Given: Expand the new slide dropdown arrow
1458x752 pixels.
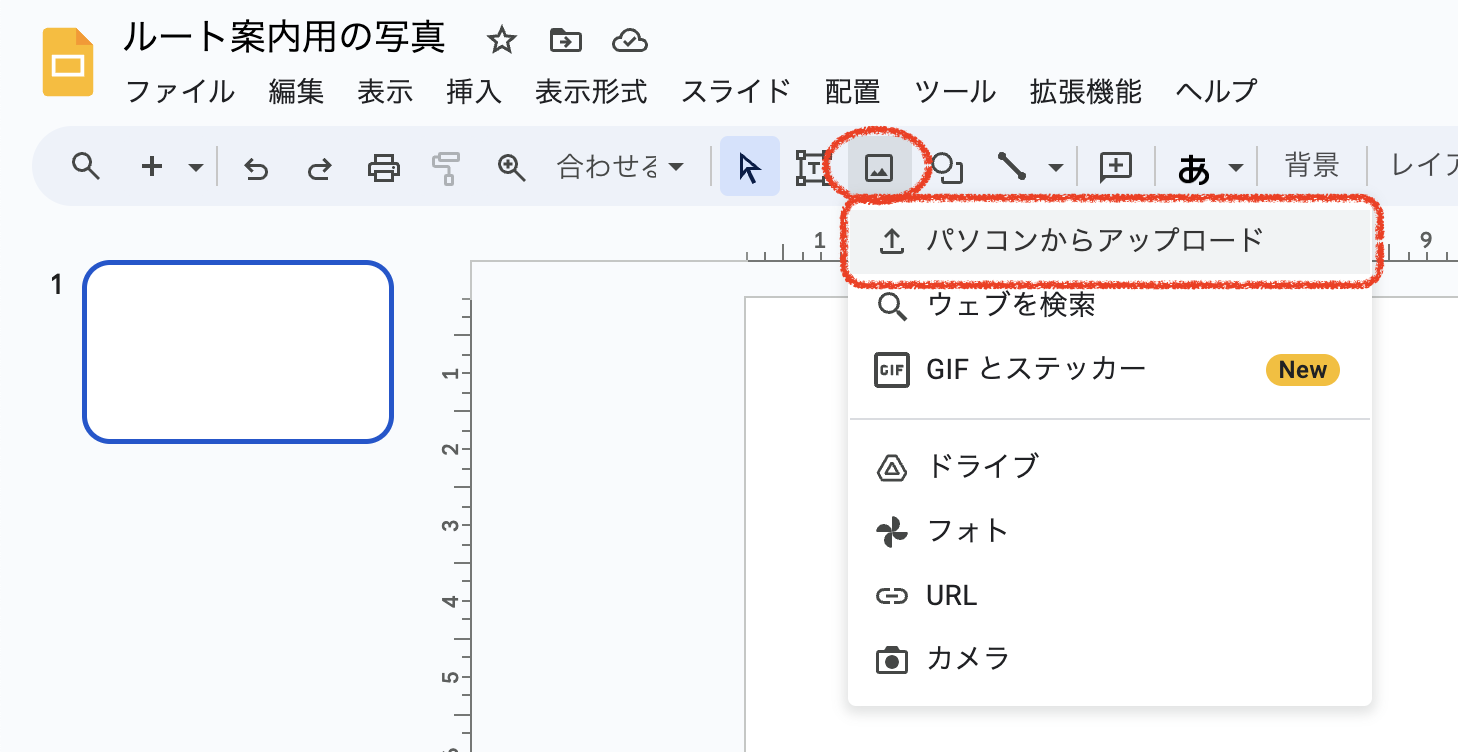Looking at the screenshot, I should (196, 168).
